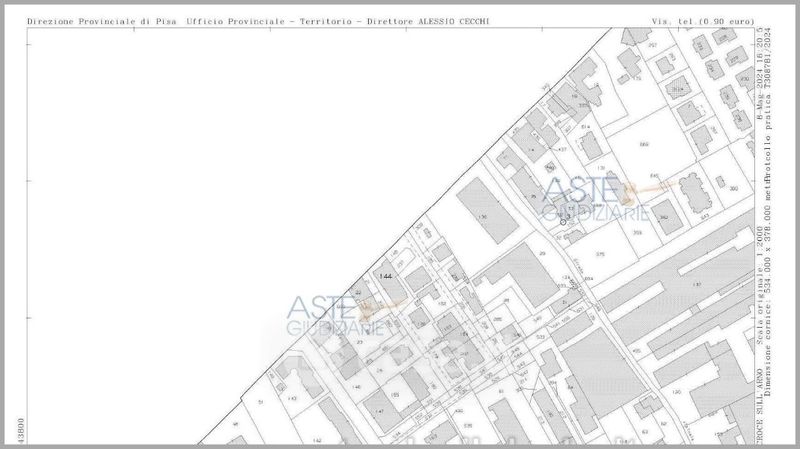Click the parcel labeled 382
Screen dimensions: 800x449
pyautogui.click(x=662, y=216)
